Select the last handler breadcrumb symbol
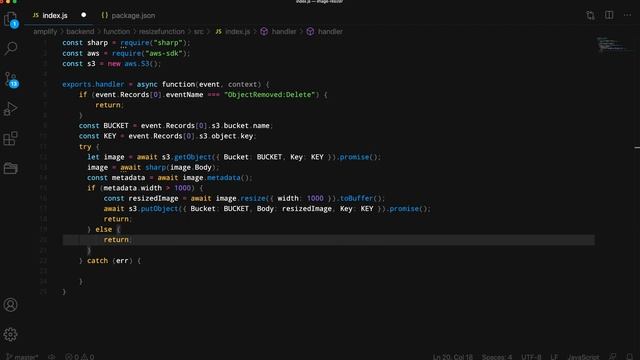 pyautogui.click(x=330, y=31)
